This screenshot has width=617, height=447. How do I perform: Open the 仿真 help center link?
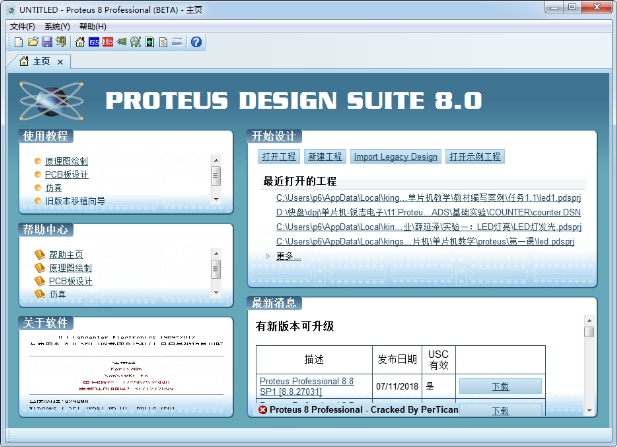[57, 294]
